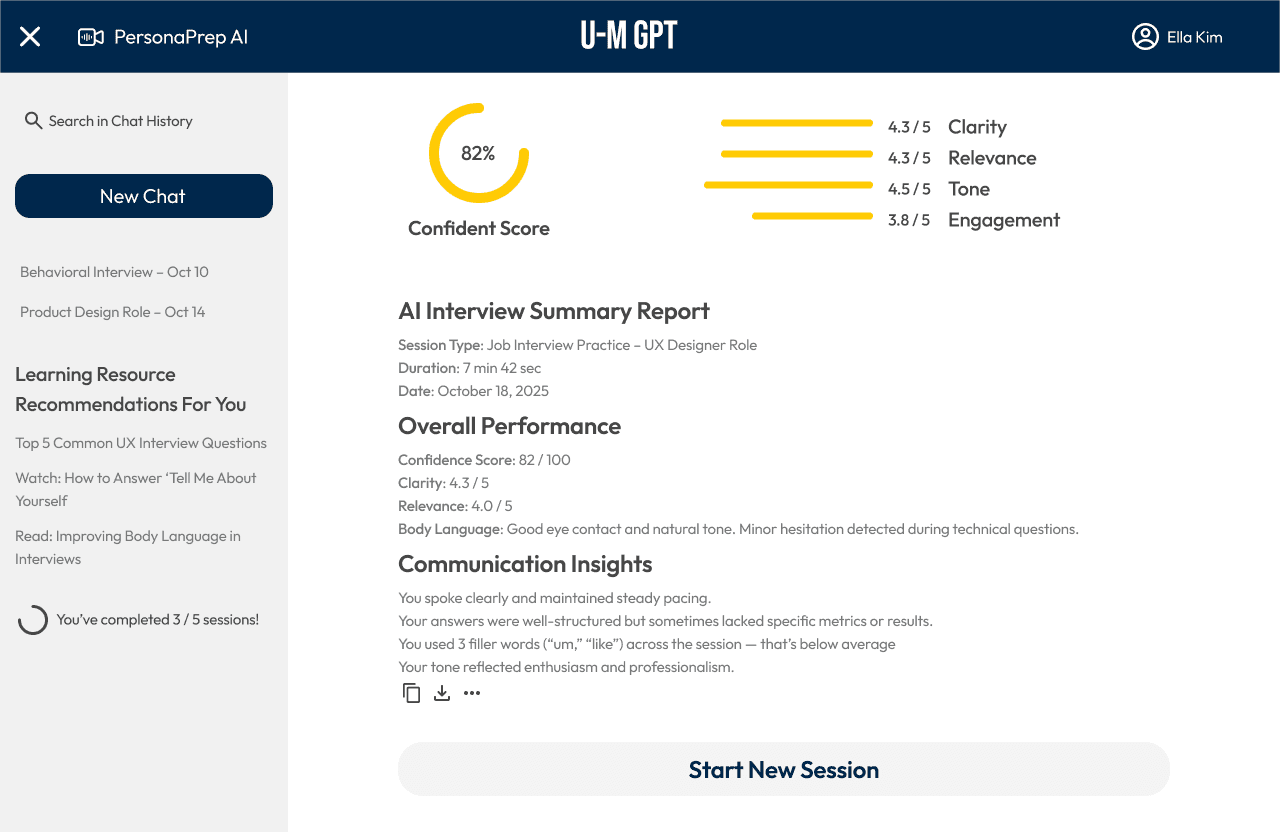
Task: Click the AI Interview Summary Report heading
Action: (x=554, y=311)
